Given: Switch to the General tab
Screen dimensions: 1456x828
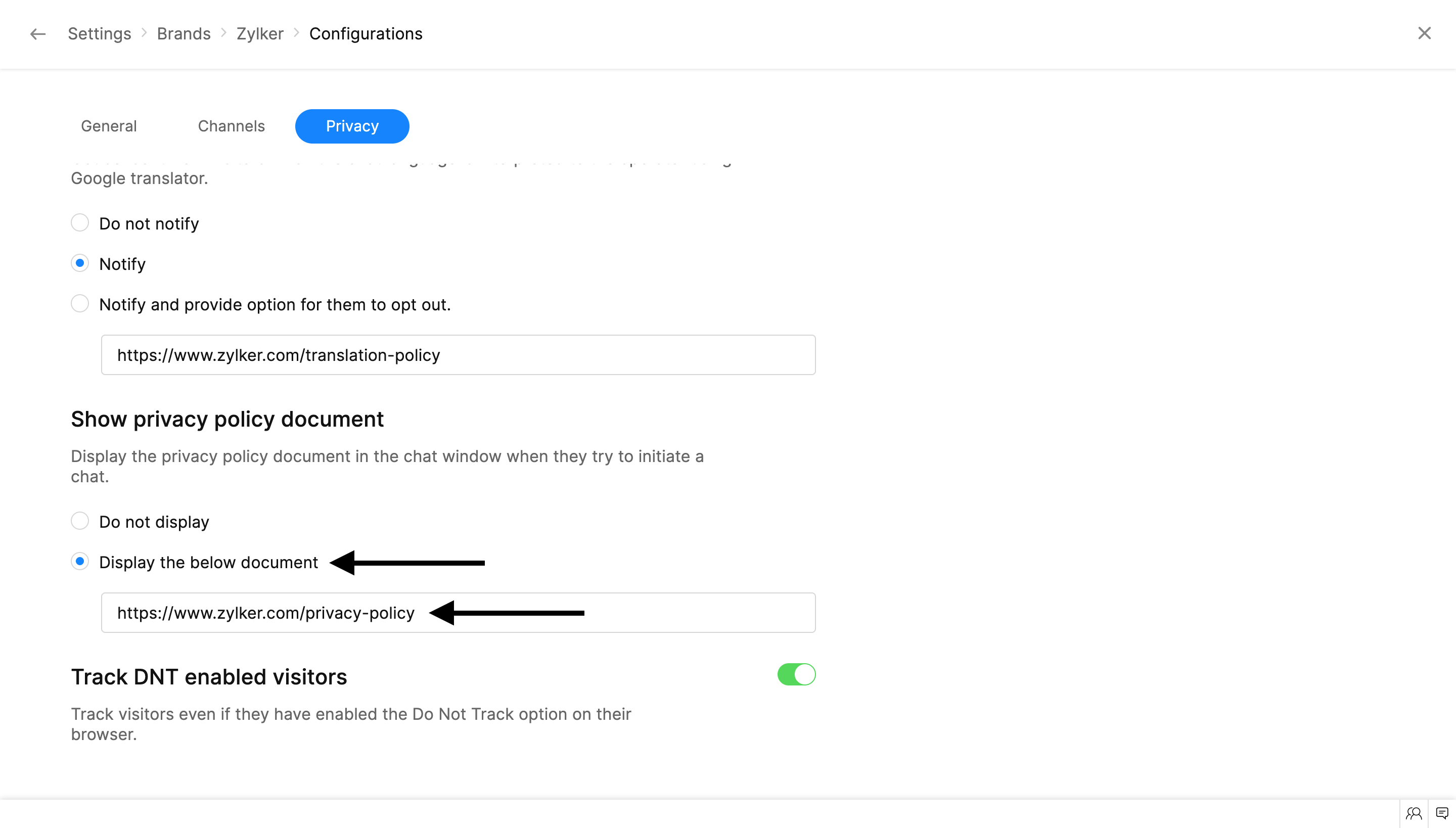Looking at the screenshot, I should coord(109,126).
